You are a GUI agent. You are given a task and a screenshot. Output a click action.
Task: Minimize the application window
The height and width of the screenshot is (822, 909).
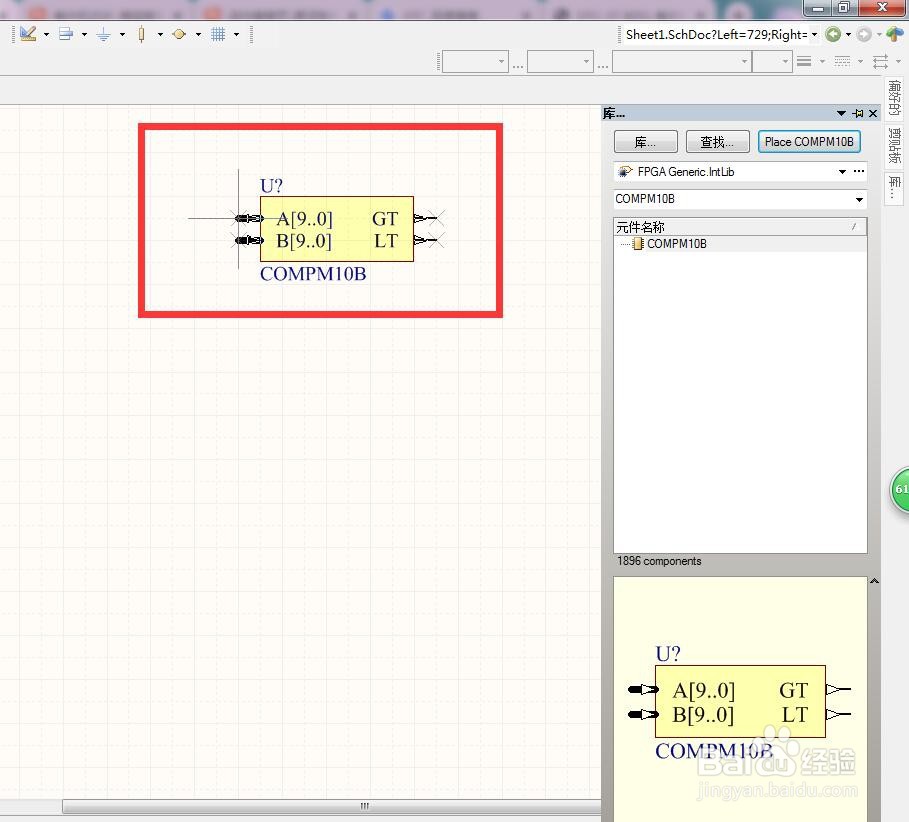coord(818,8)
